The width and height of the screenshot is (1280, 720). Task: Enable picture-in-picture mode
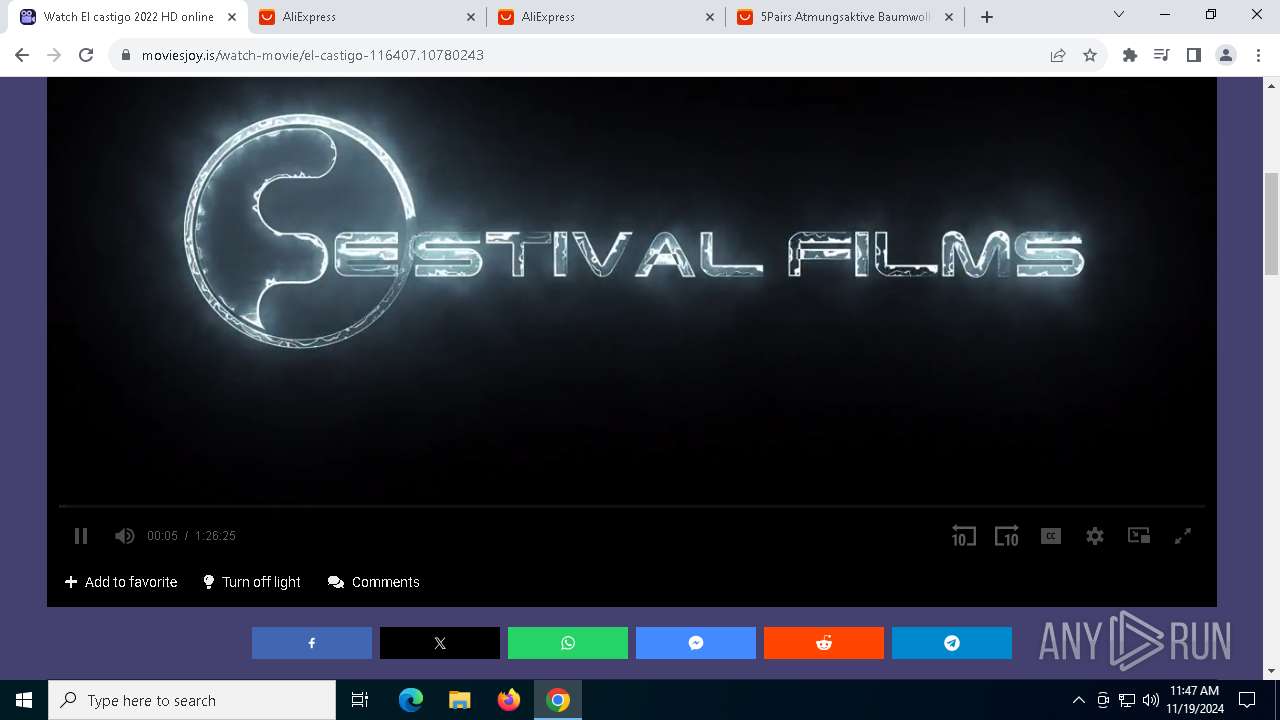click(1139, 536)
